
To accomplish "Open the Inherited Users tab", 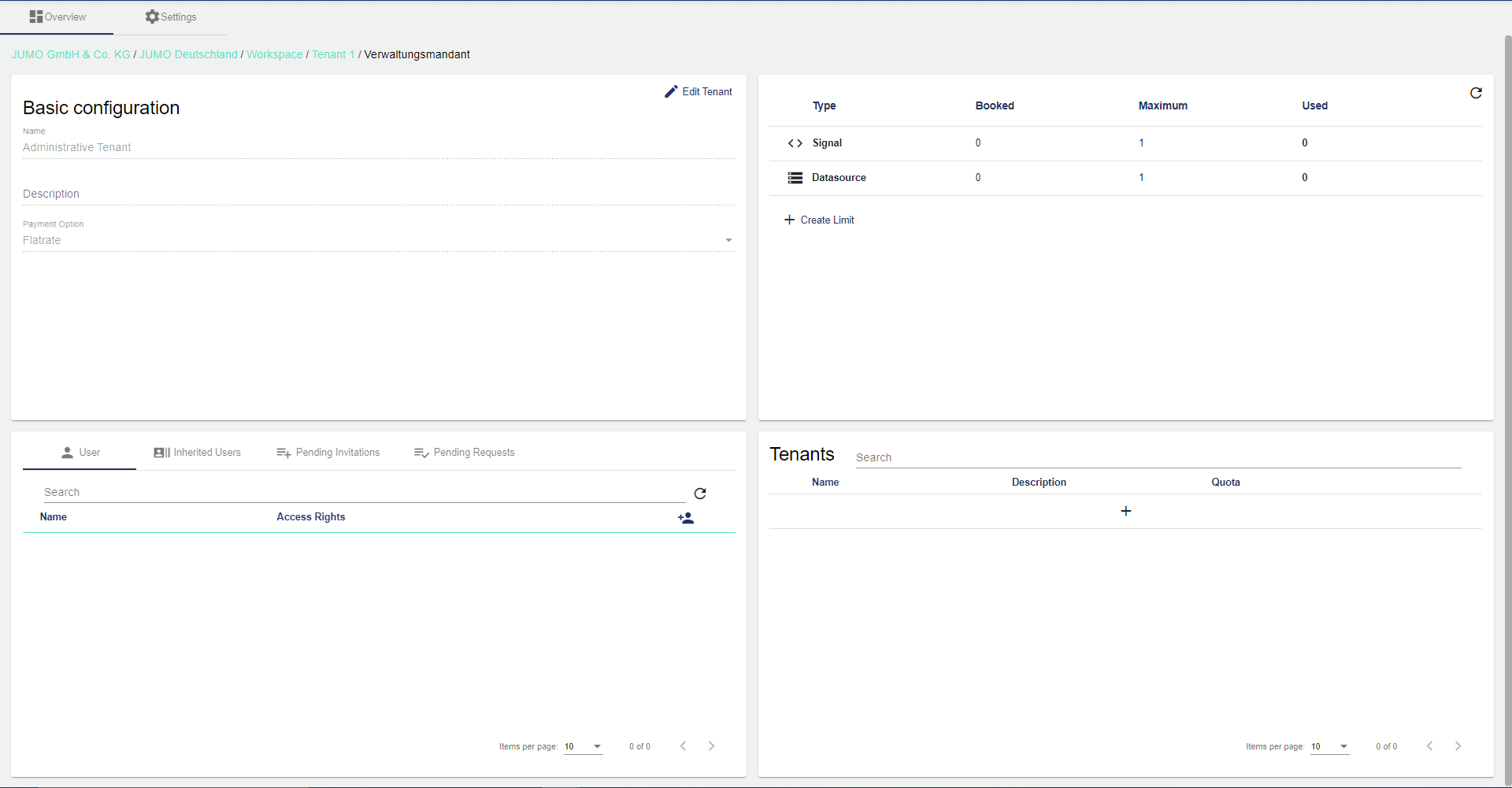I will 197,453.
